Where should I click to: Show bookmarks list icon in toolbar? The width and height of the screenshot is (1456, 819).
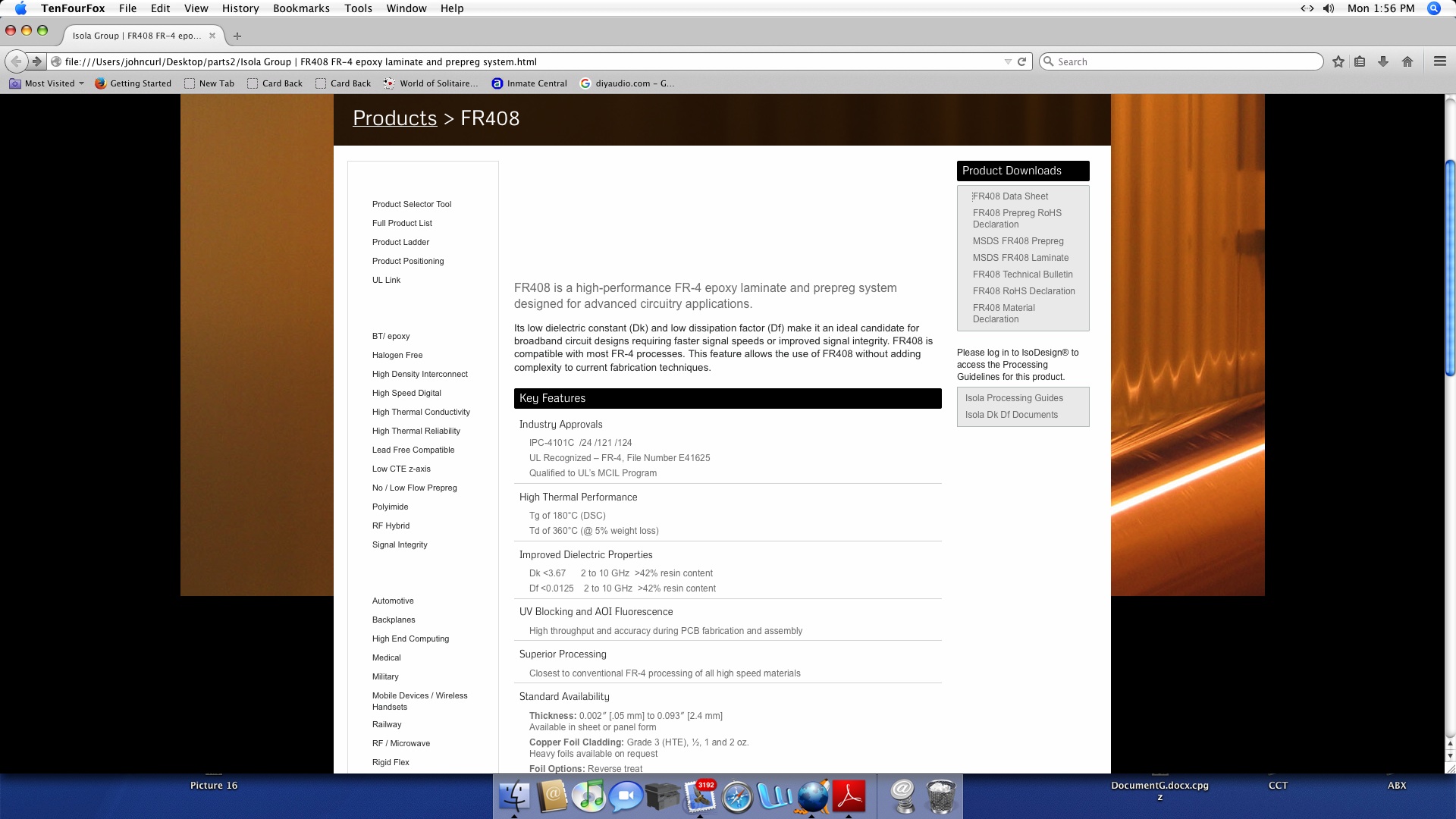[1360, 61]
